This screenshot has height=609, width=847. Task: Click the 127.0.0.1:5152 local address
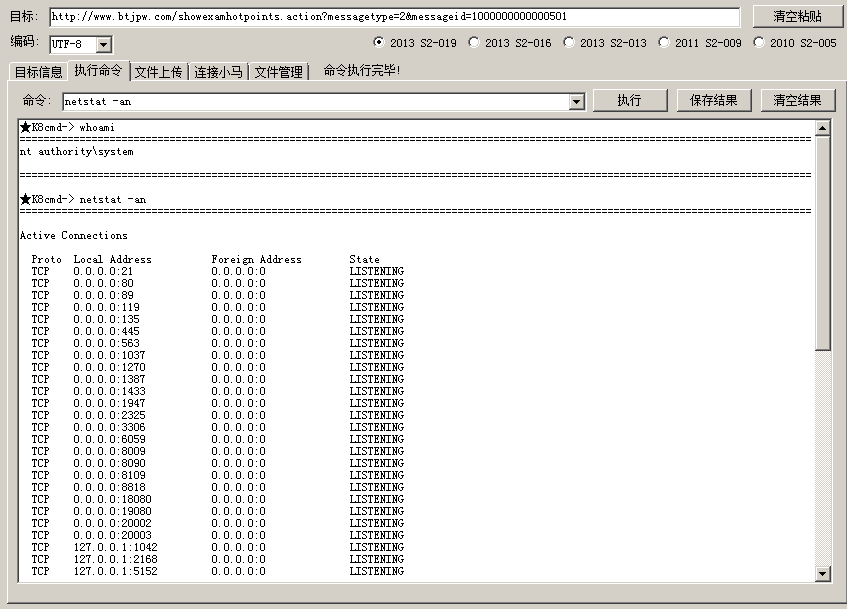pyautogui.click(x=116, y=571)
